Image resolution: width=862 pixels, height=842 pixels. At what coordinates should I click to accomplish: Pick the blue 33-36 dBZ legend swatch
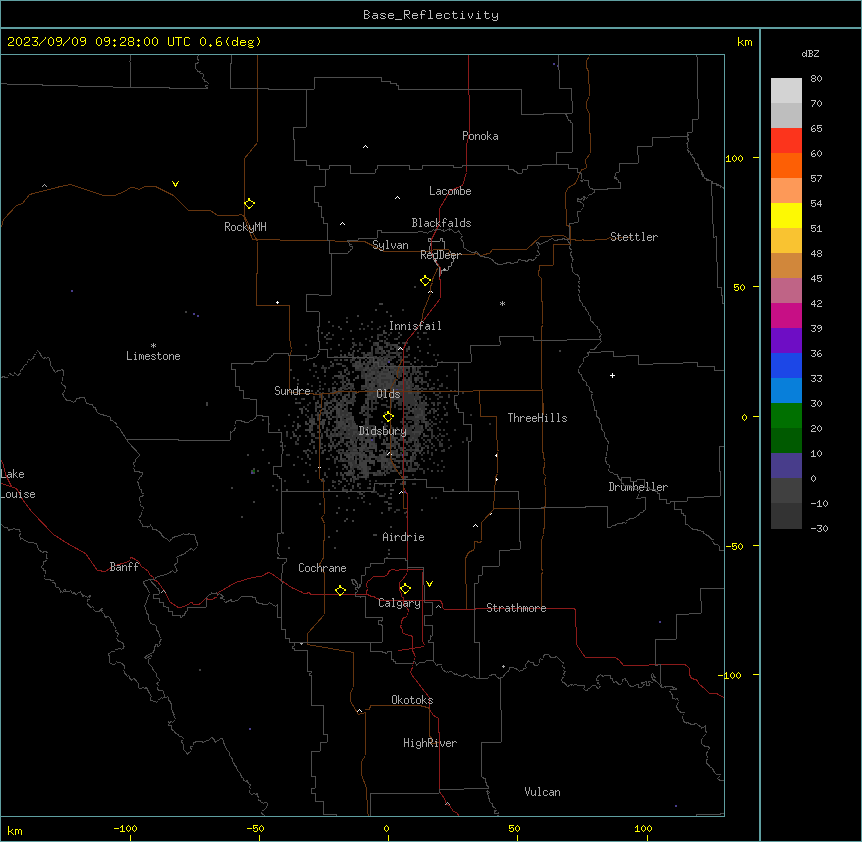(x=786, y=365)
